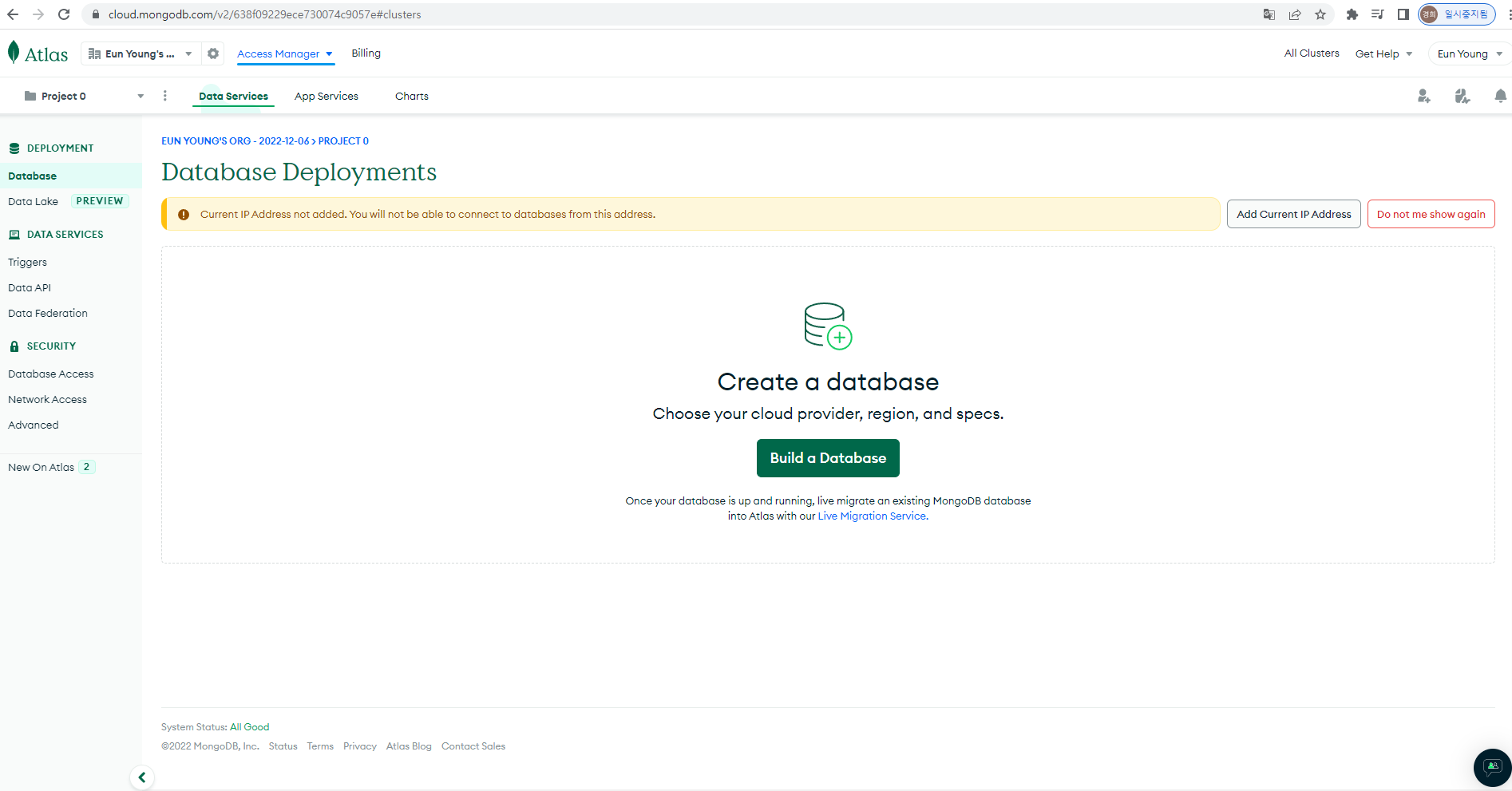The image size is (1512, 791).
Task: Open the Chrome profile avatar button
Action: (1456, 14)
